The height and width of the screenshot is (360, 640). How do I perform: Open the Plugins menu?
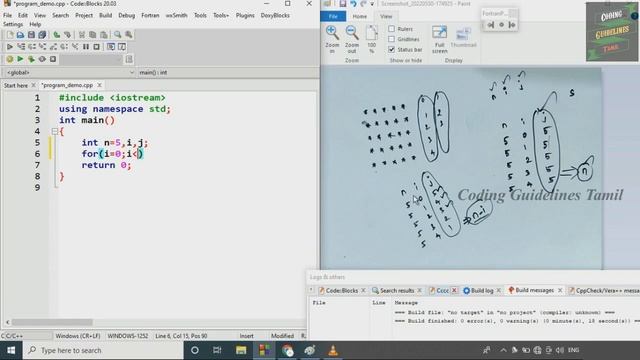pyautogui.click(x=245, y=16)
